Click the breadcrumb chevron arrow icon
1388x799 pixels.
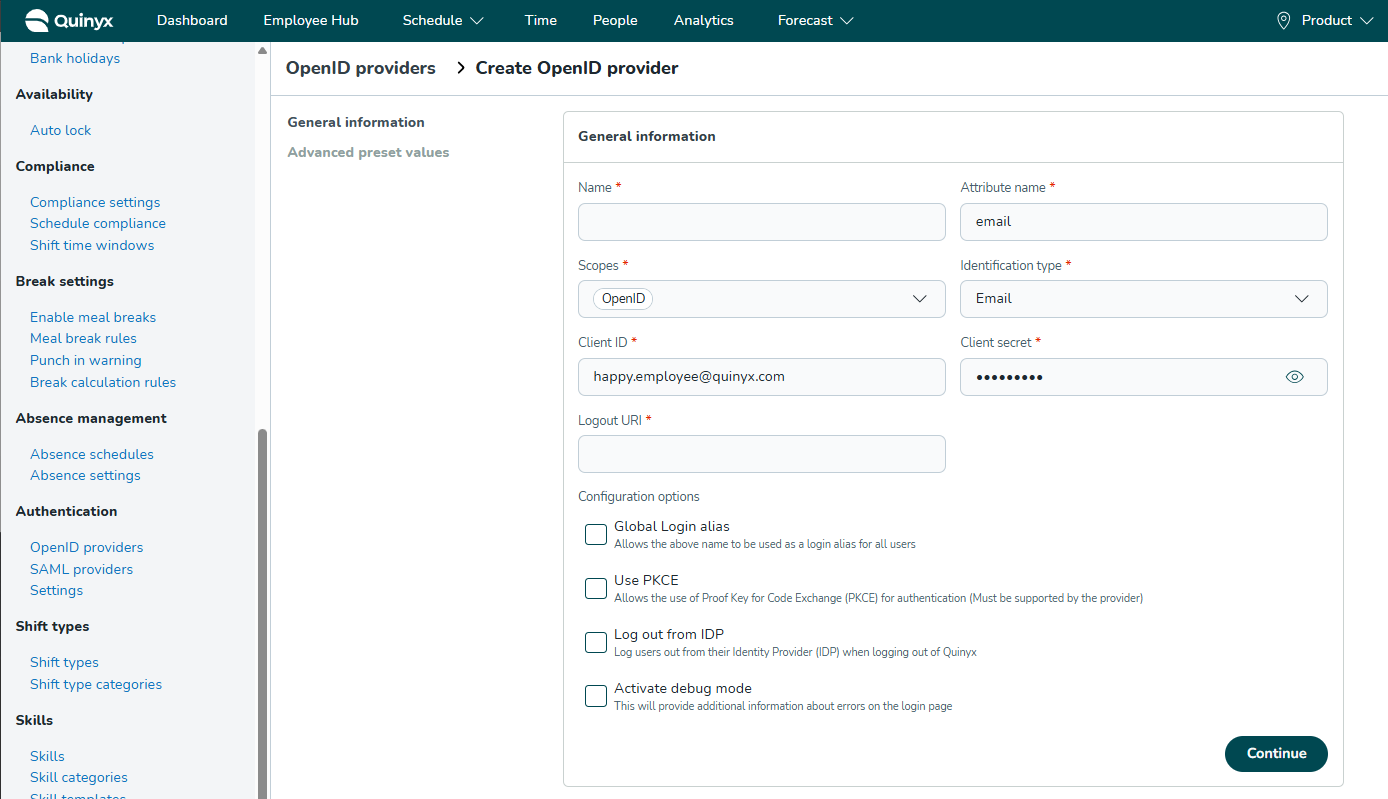coord(461,68)
